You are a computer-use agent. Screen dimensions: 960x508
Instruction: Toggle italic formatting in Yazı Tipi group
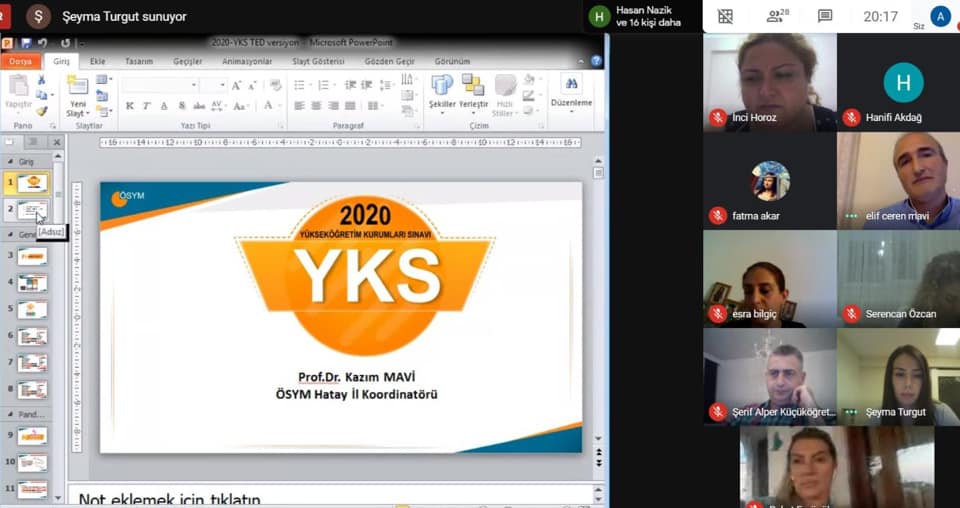(146, 106)
